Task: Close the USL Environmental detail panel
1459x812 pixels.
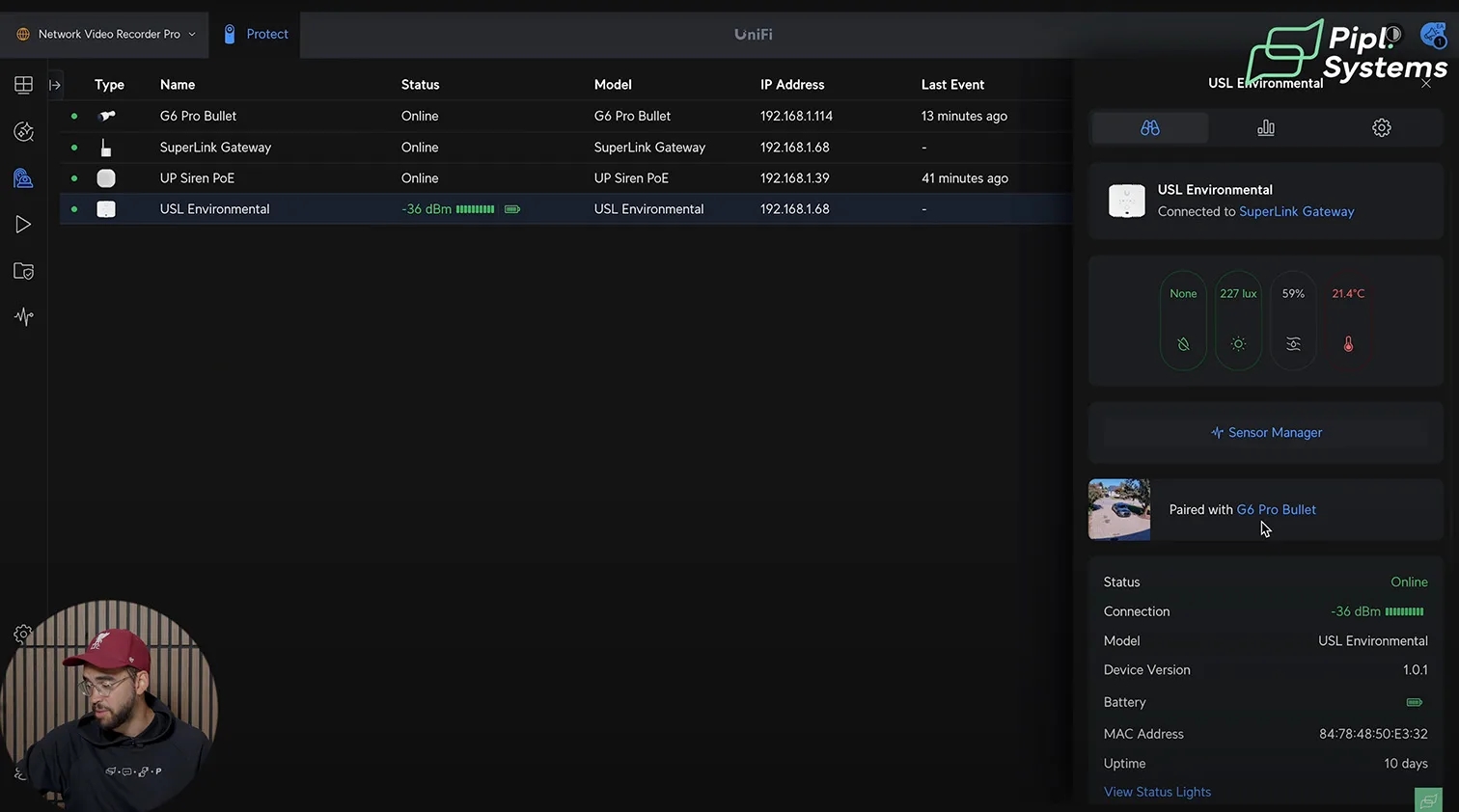Action: click(1426, 84)
